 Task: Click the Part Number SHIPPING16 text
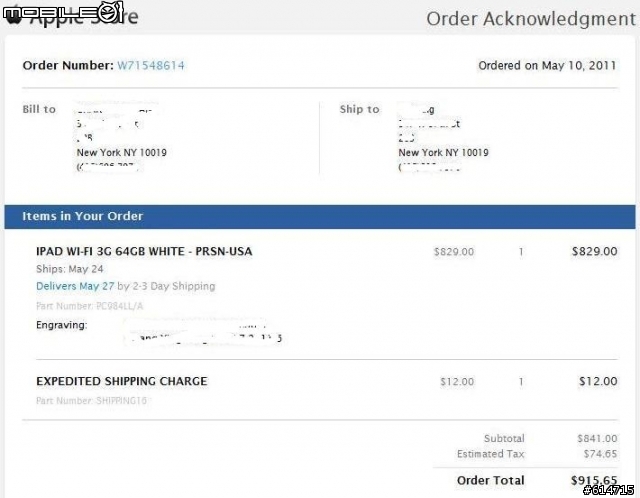(x=91, y=400)
